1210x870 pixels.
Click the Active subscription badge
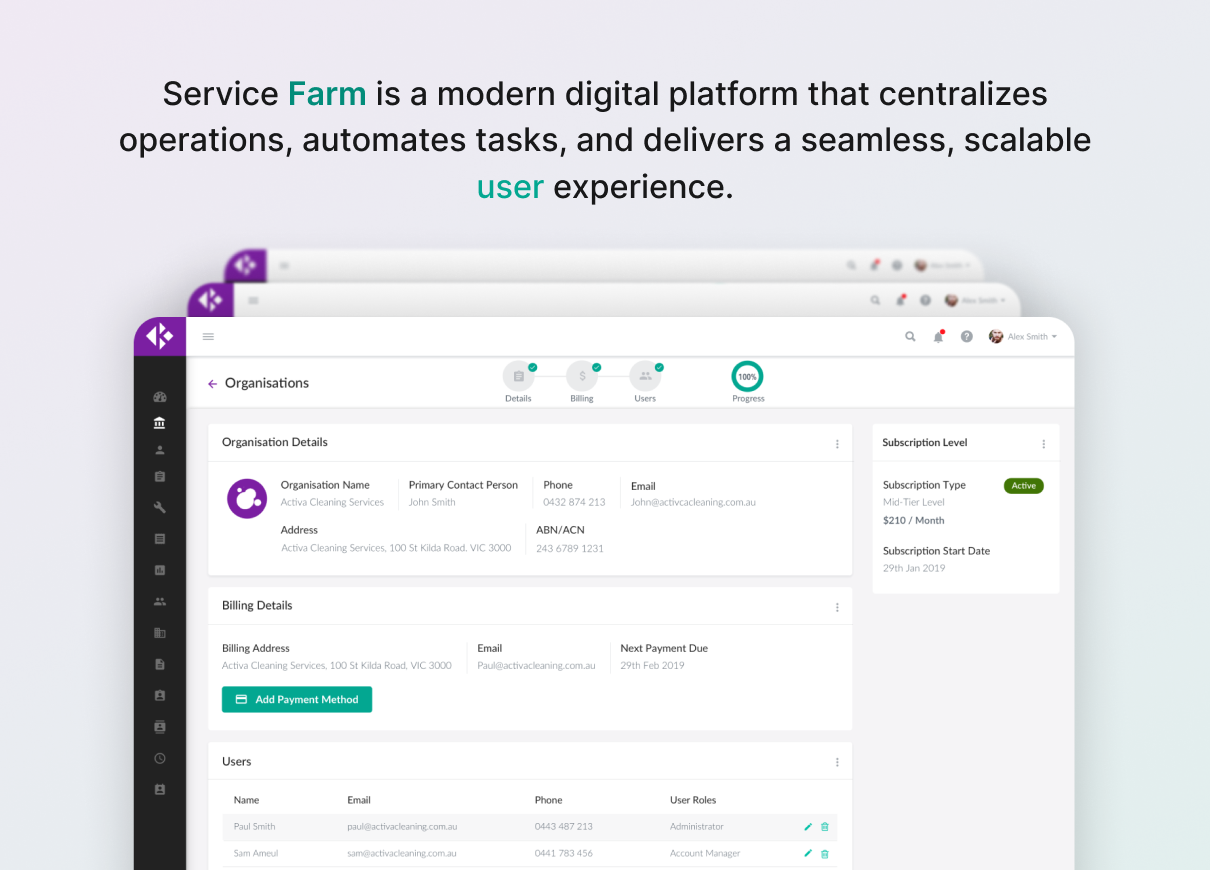click(1023, 486)
